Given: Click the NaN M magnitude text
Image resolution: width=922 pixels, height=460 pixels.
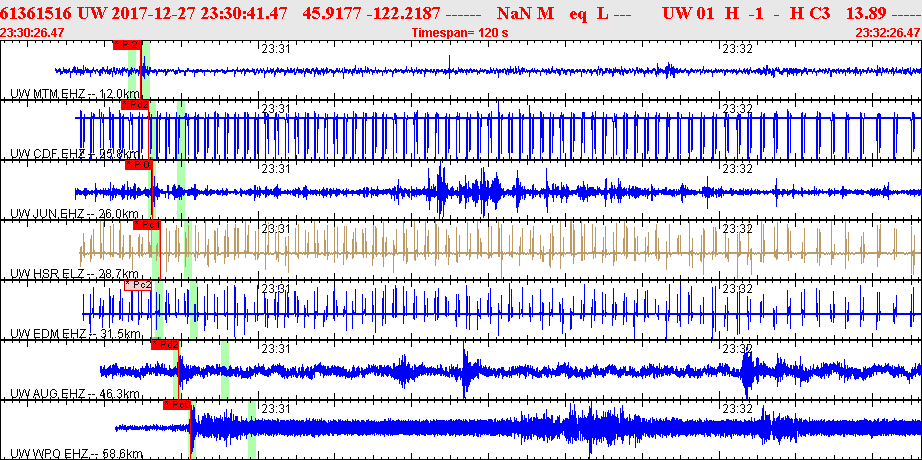Looking at the screenshot, I should click(524, 13).
